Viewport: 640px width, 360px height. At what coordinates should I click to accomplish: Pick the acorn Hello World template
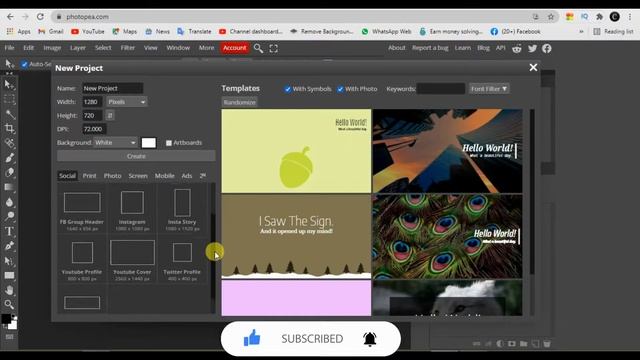pyautogui.click(x=296, y=151)
